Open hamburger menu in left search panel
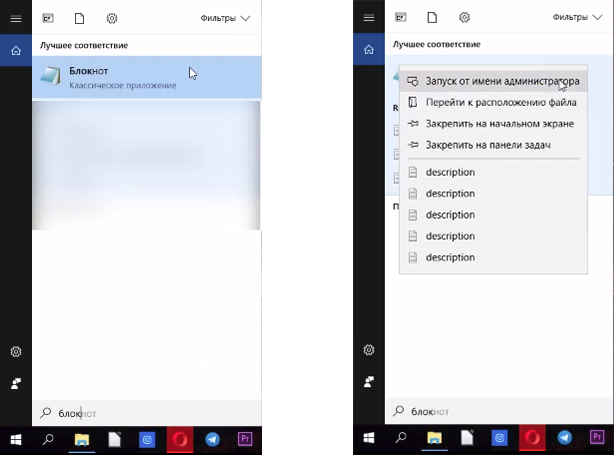Screen dimensions: 614x455 [x=16, y=18]
